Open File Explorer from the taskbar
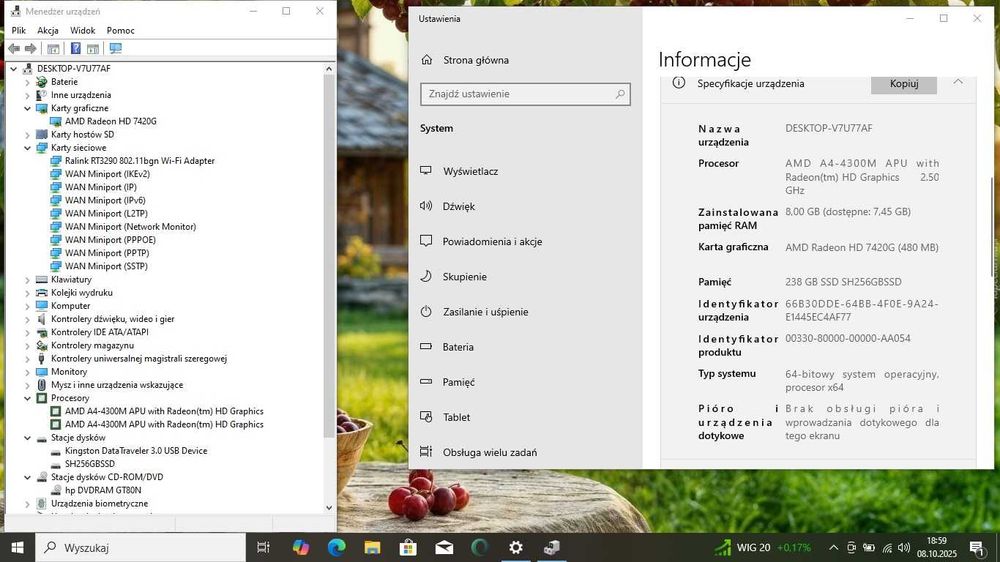1000x562 pixels. [372, 547]
